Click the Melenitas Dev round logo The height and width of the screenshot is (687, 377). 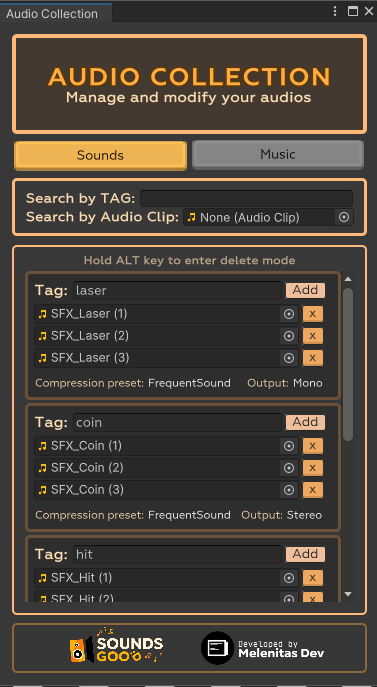coord(217,648)
